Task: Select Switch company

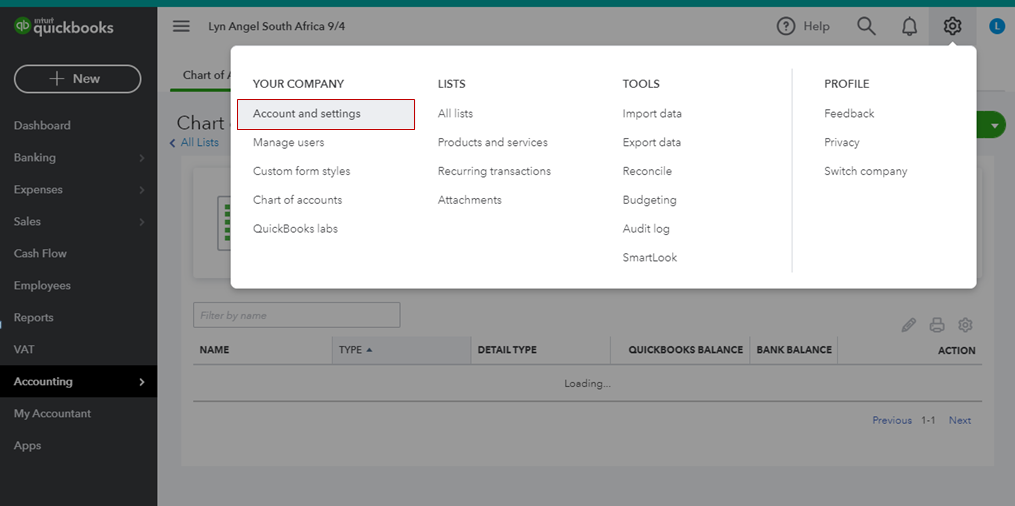Action: [866, 171]
